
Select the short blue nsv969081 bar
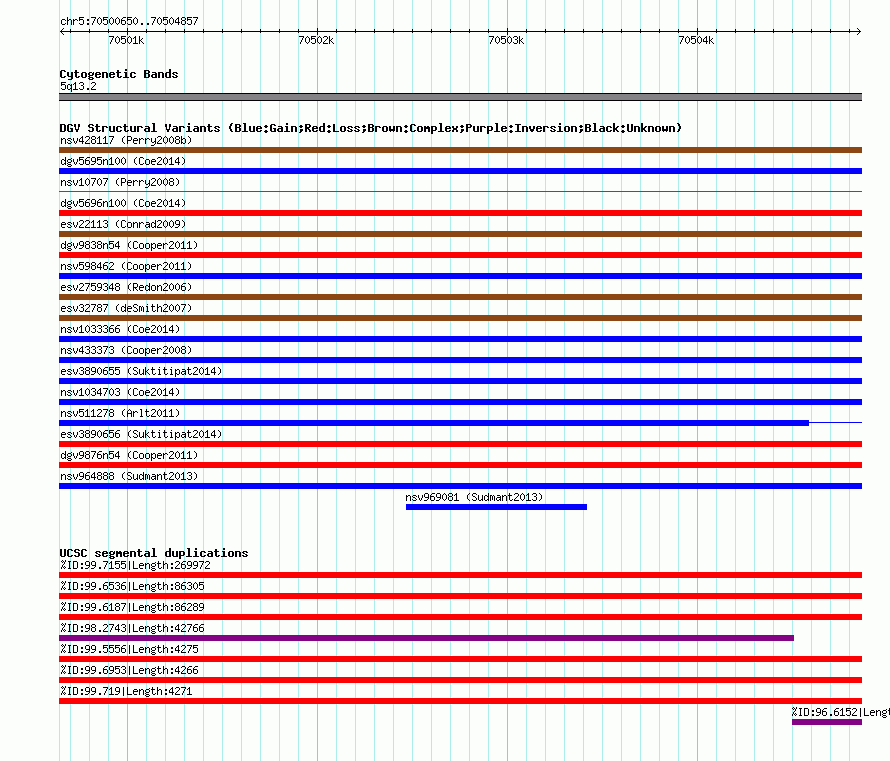point(496,507)
